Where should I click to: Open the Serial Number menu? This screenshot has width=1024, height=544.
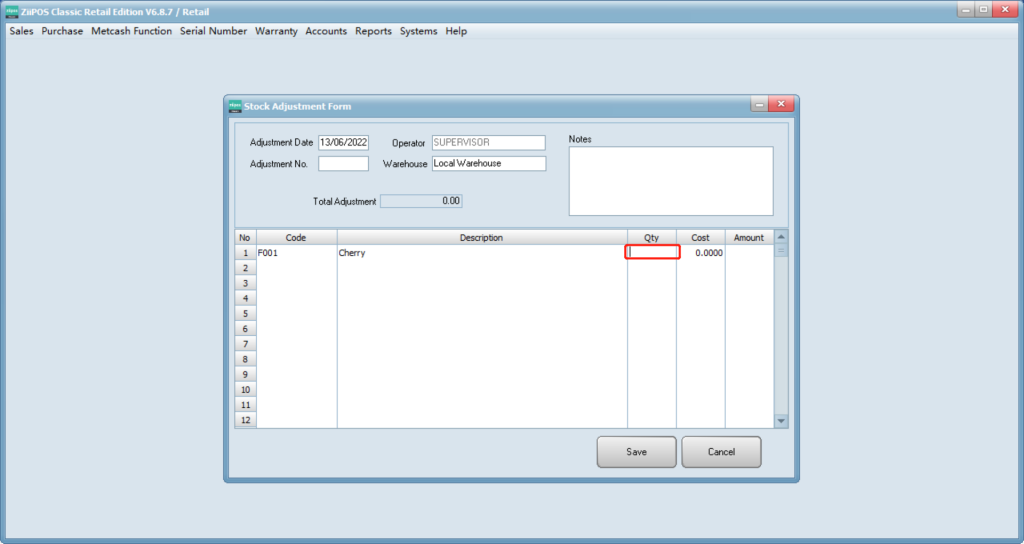[213, 31]
